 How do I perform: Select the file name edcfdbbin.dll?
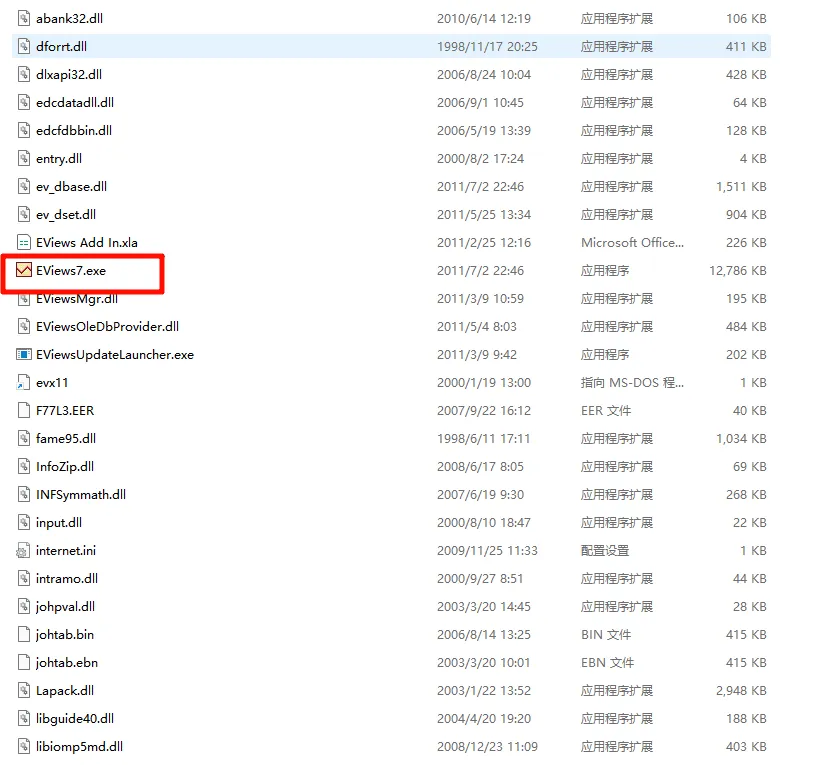pyautogui.click(x=74, y=131)
